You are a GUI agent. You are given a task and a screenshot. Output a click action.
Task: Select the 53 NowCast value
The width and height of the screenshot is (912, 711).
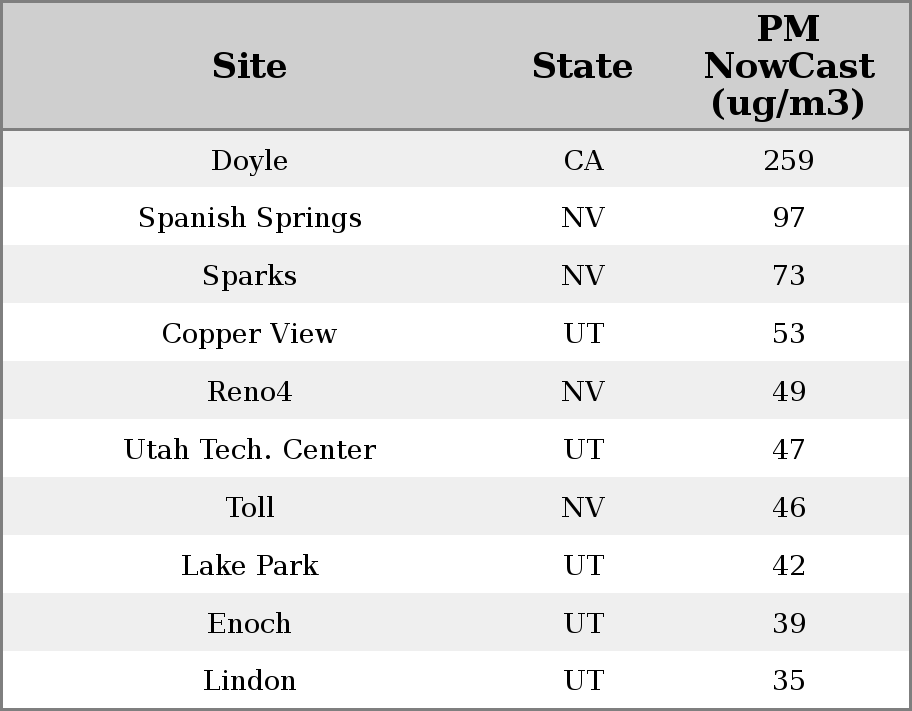[x=788, y=334]
